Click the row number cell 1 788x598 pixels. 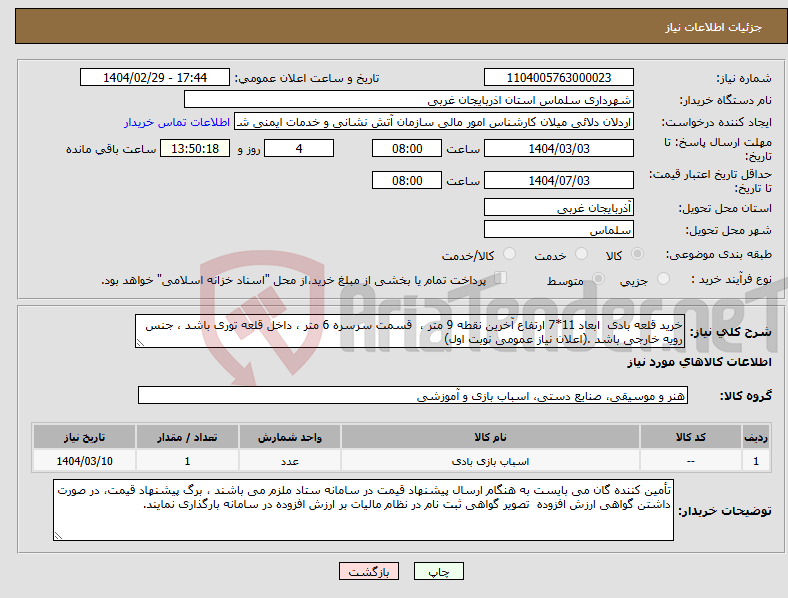click(756, 461)
